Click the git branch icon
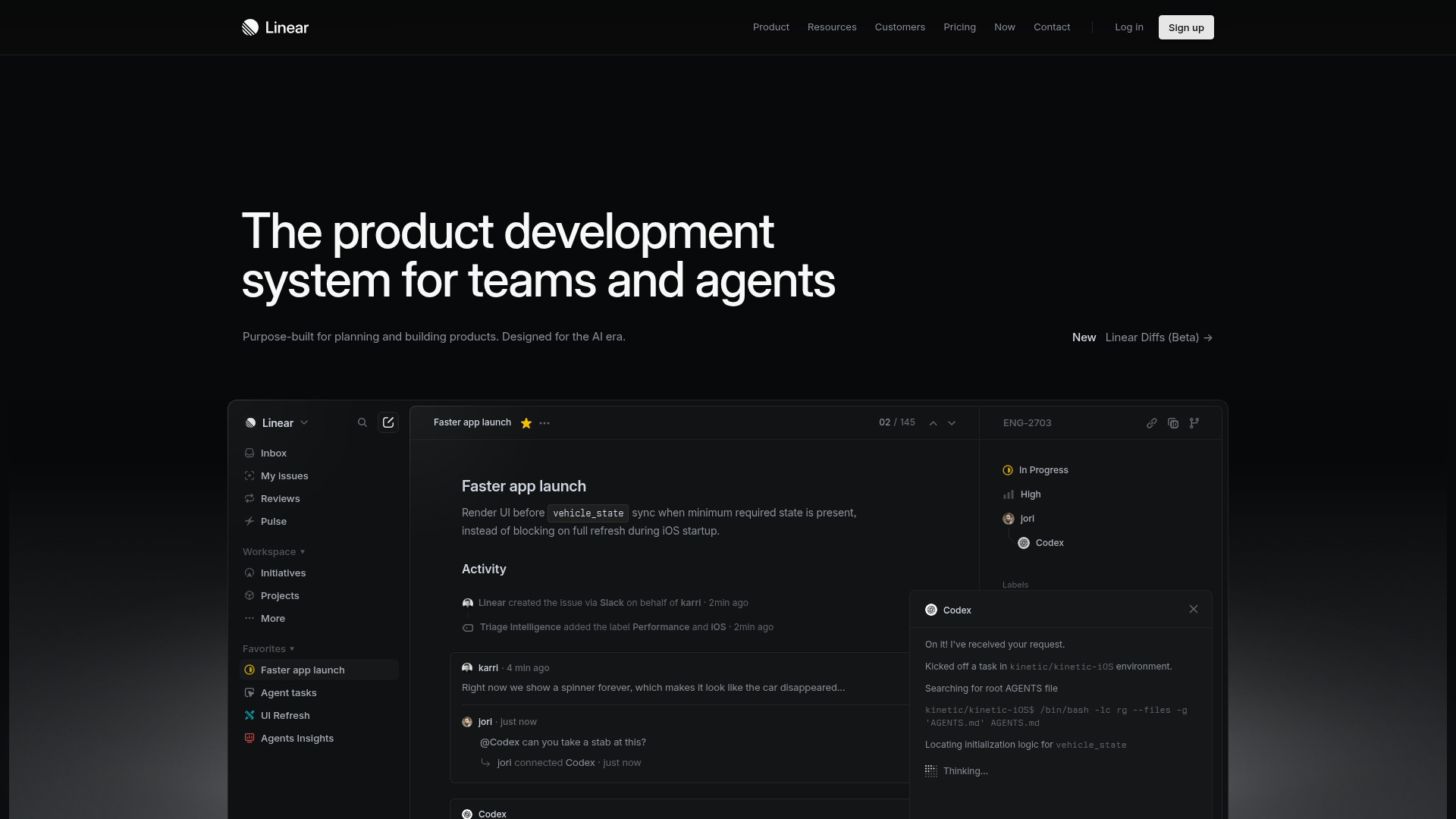1456x819 pixels. pyautogui.click(x=1194, y=423)
